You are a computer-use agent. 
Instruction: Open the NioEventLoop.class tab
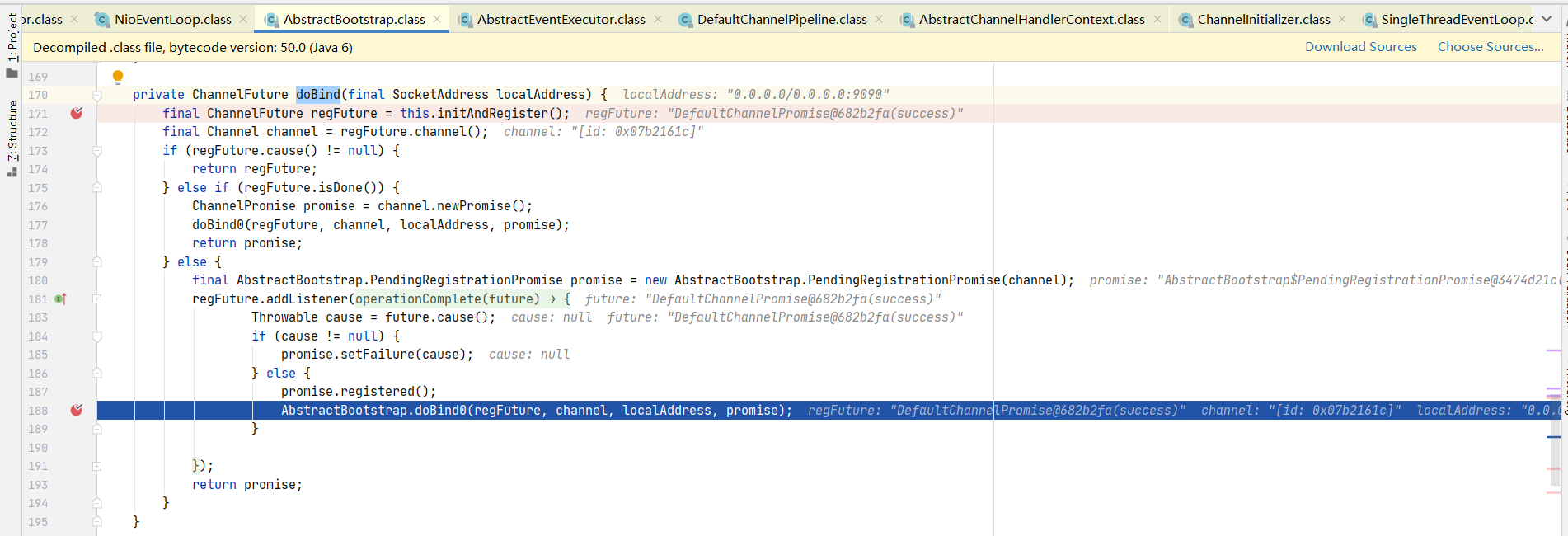(172, 19)
